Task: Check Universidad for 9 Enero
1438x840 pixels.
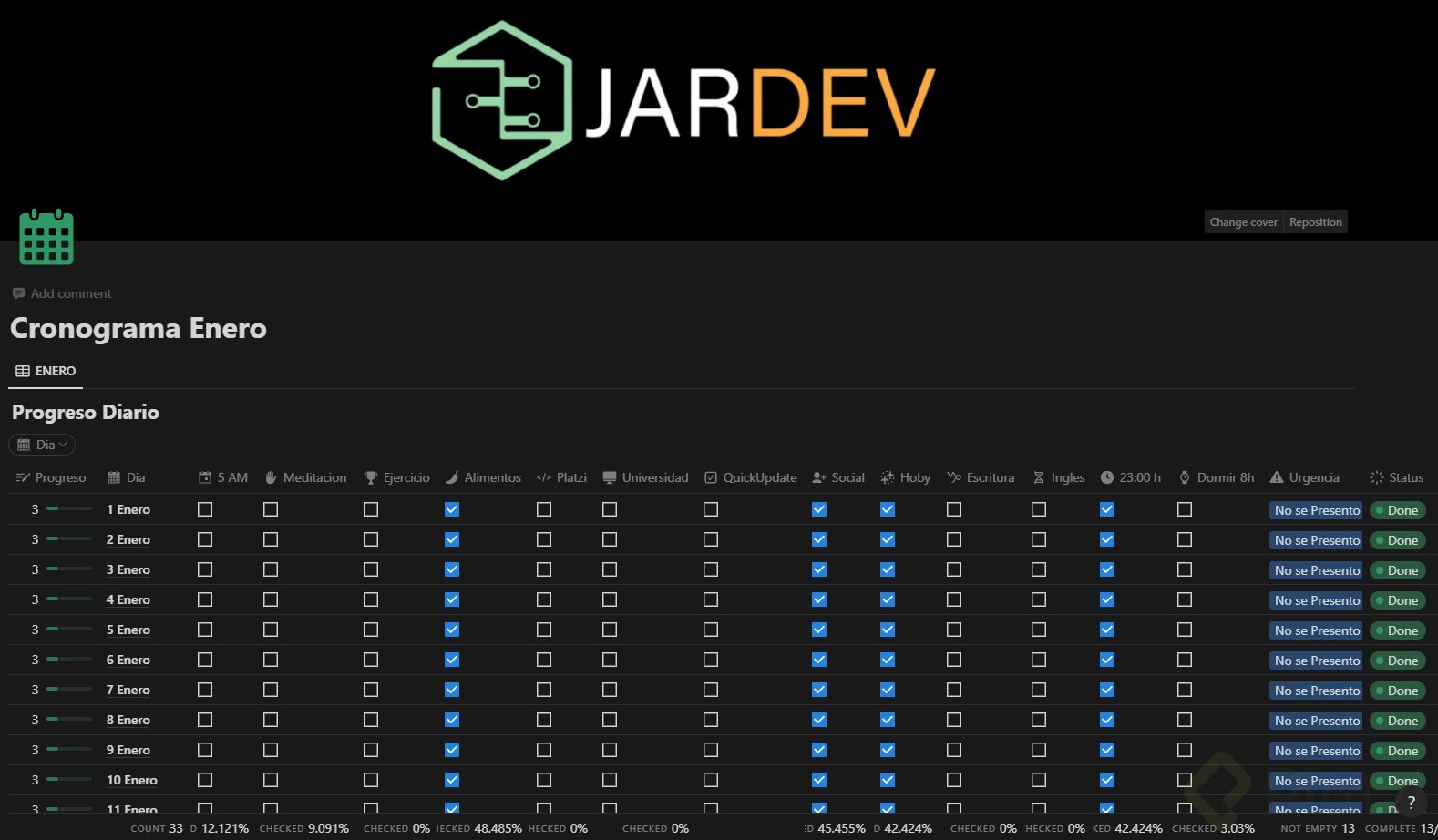Action: pos(610,750)
